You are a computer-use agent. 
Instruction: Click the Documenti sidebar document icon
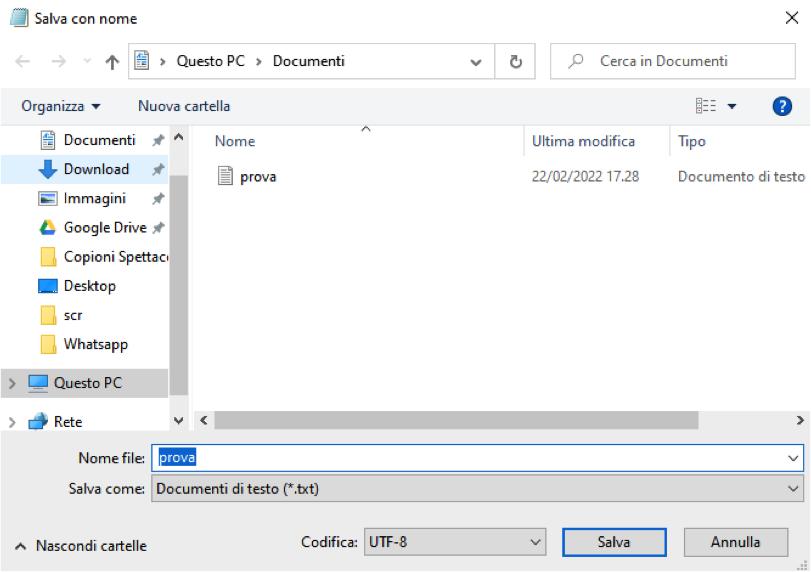(48, 140)
